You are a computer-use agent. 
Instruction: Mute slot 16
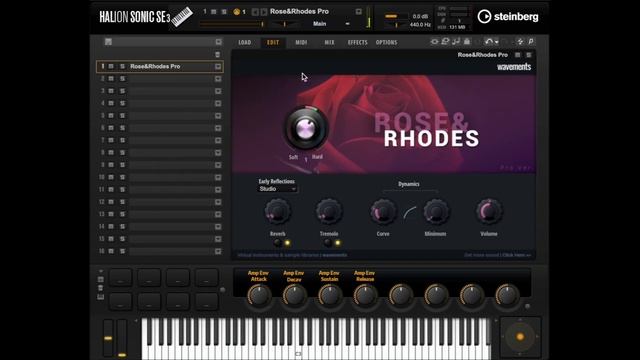click(x=111, y=251)
